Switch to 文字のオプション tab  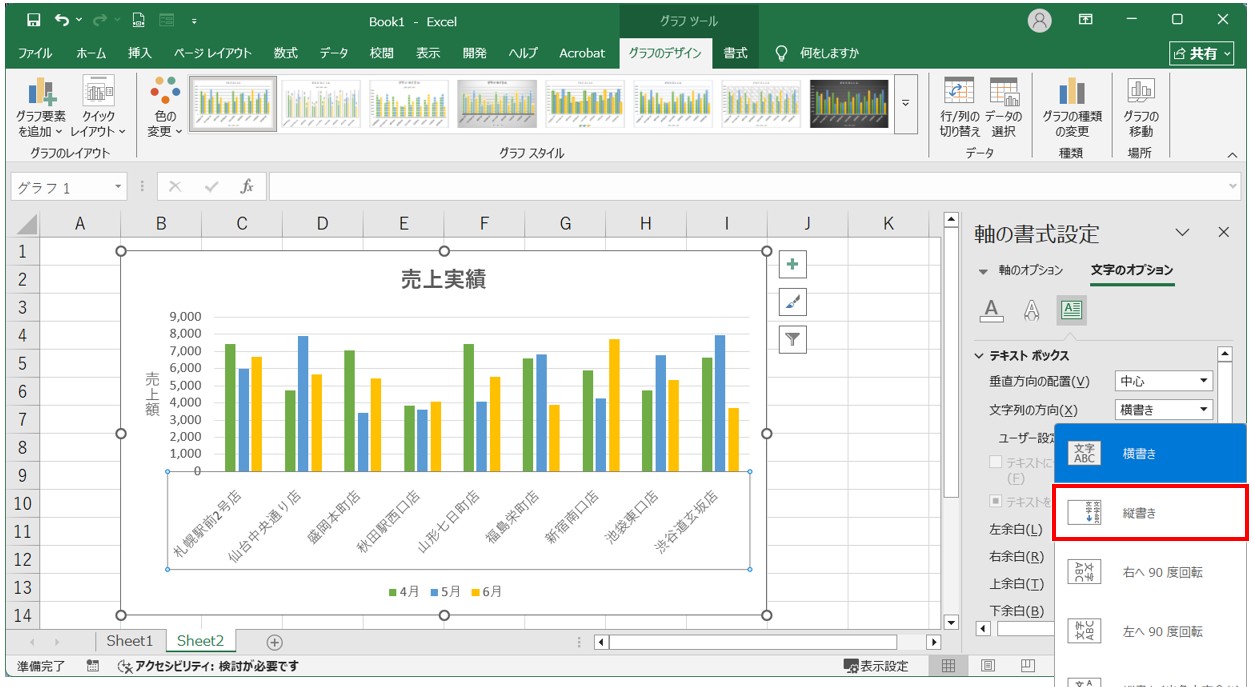point(1132,270)
